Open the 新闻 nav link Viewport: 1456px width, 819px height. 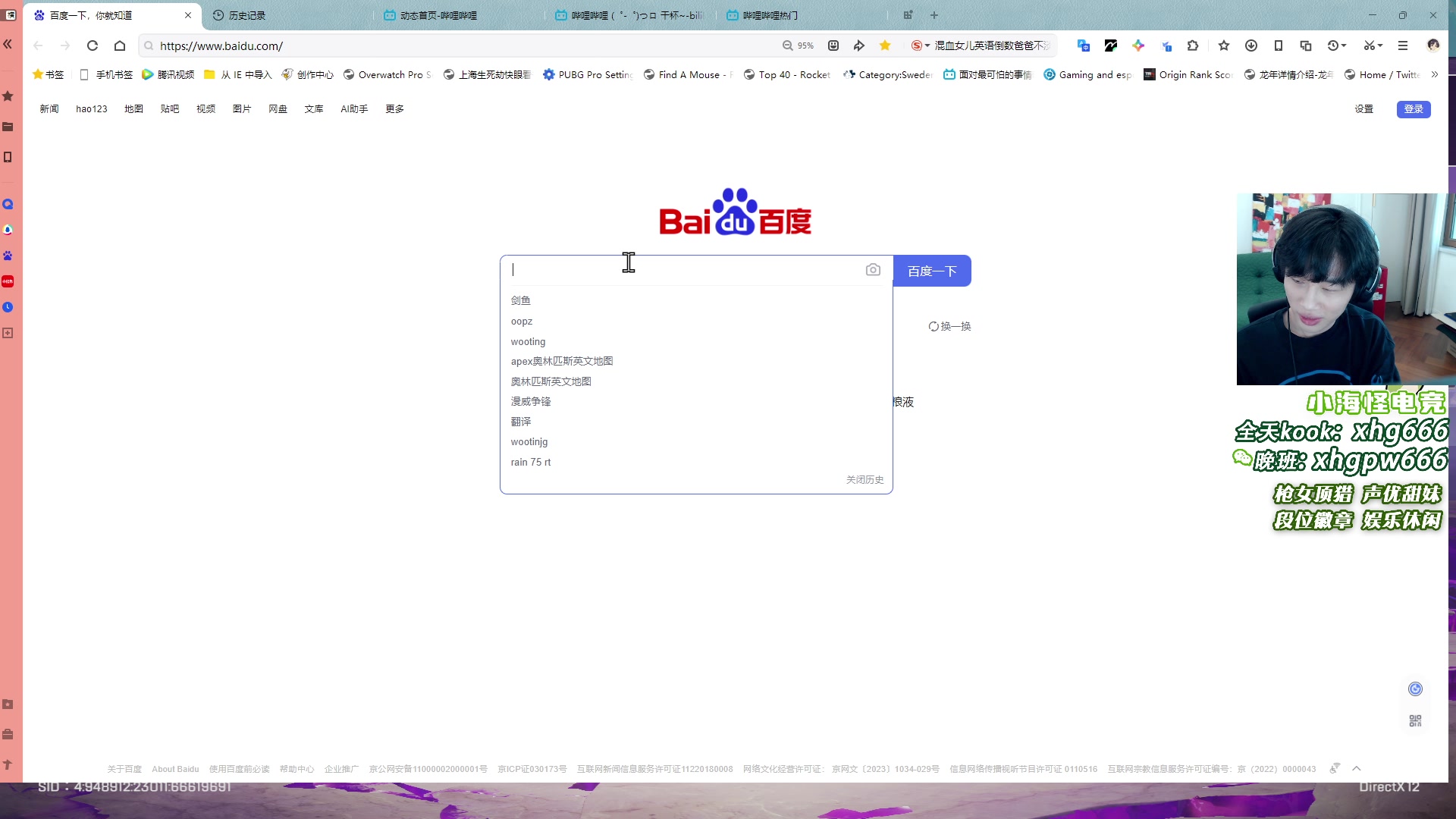pos(49,109)
